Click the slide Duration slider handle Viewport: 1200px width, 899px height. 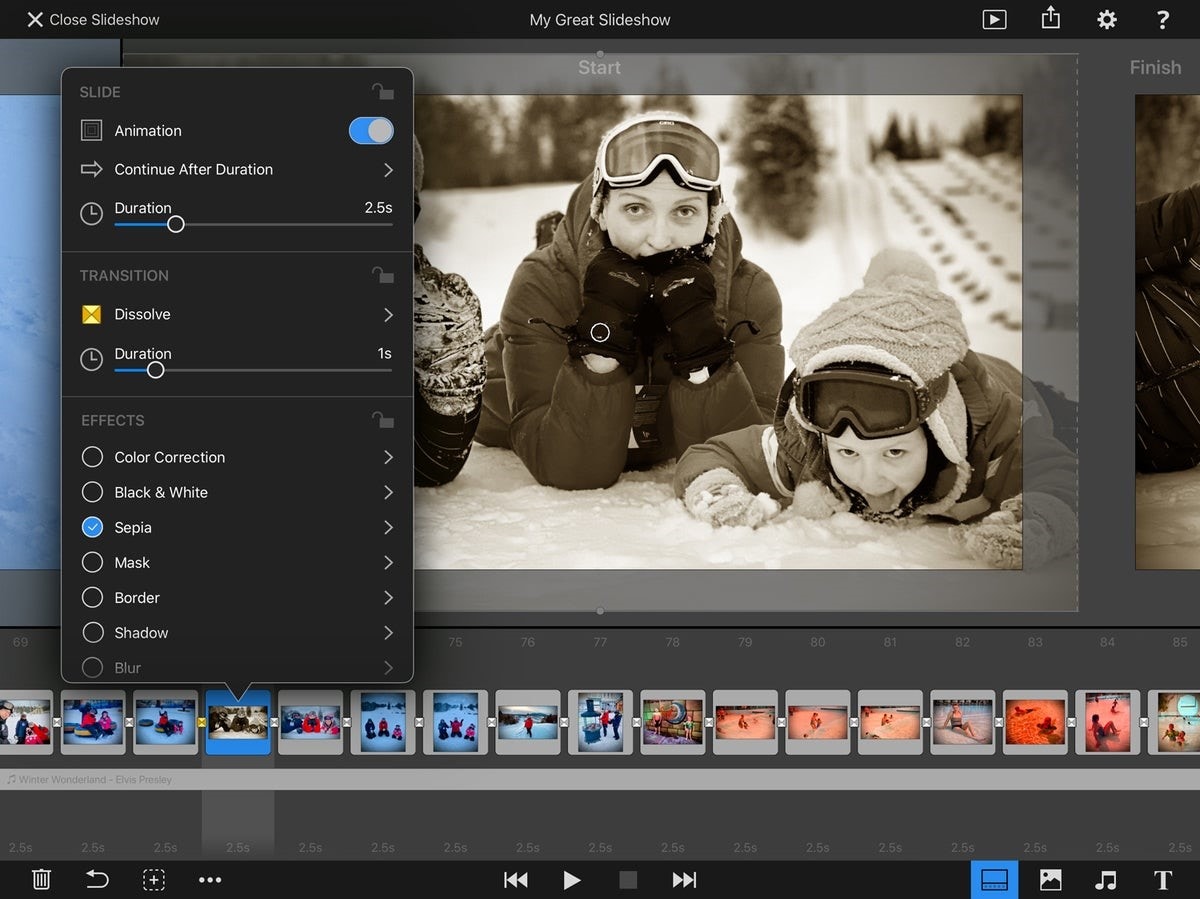click(175, 224)
